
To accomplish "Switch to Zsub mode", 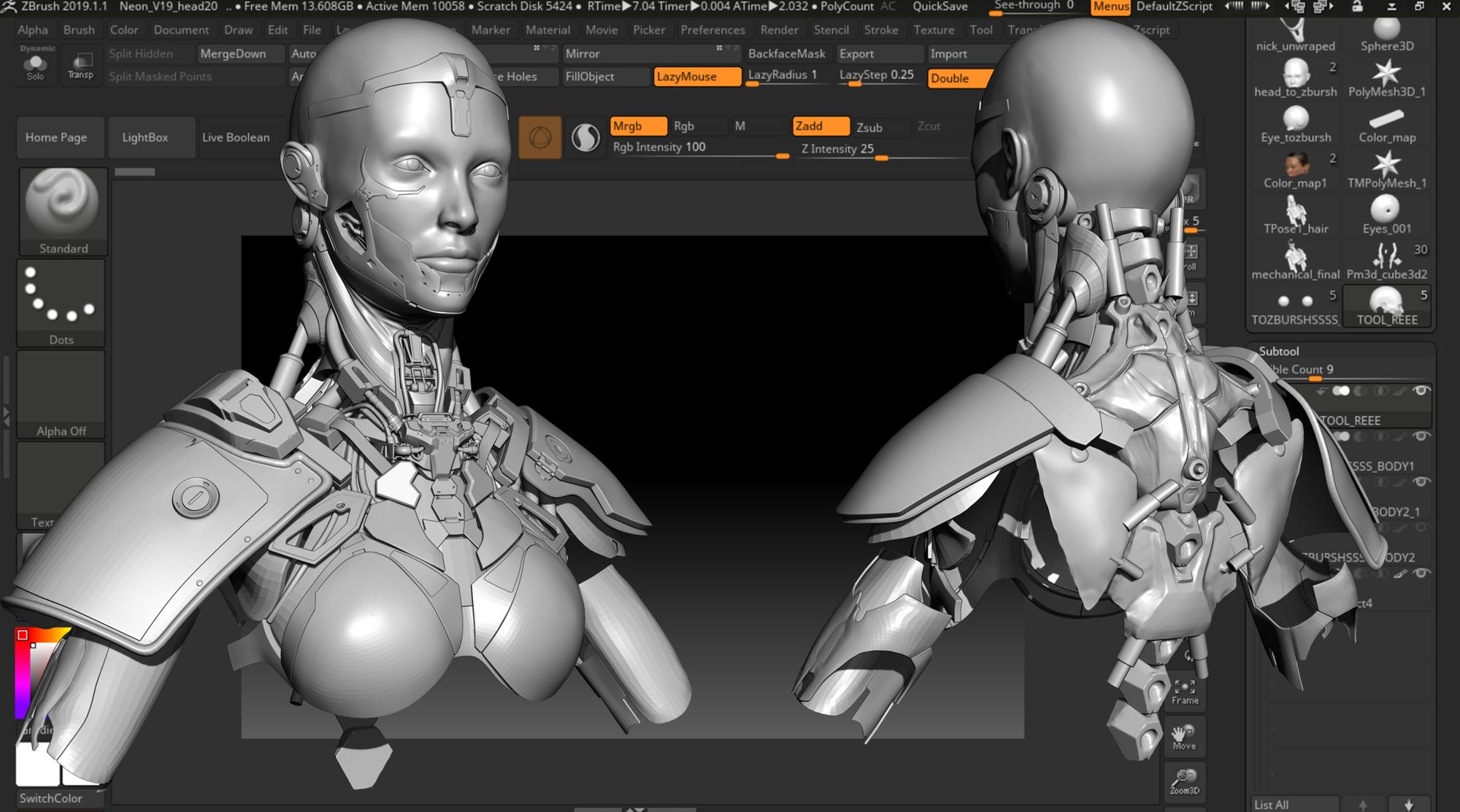I will (881, 127).
